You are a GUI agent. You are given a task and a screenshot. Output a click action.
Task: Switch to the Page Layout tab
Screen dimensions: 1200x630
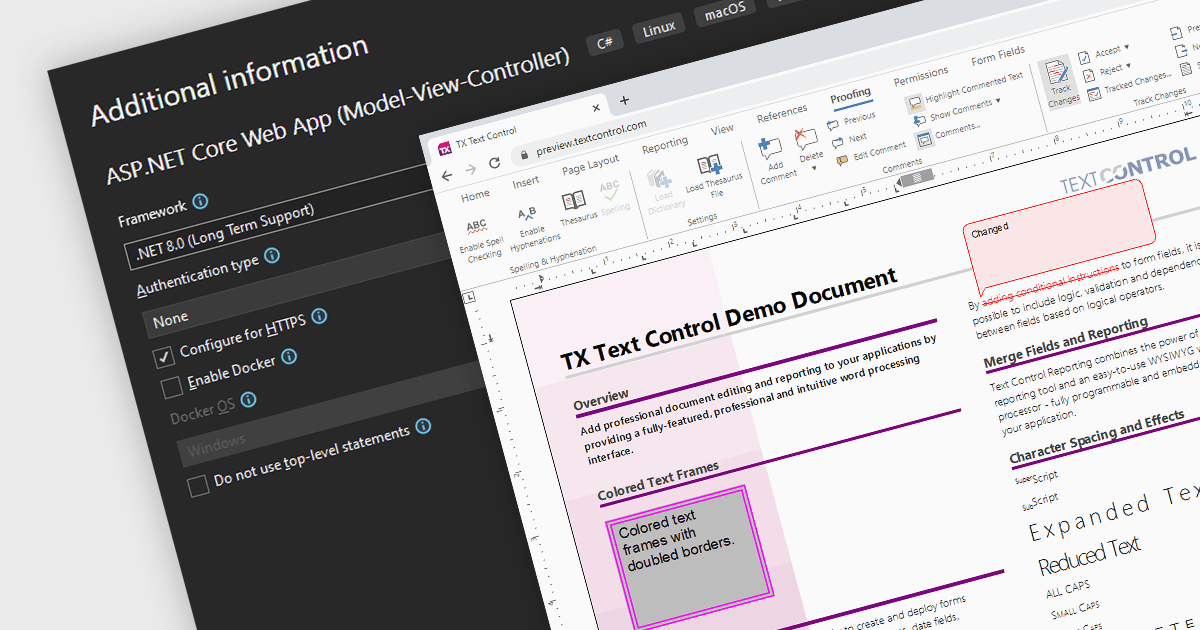coord(590,164)
